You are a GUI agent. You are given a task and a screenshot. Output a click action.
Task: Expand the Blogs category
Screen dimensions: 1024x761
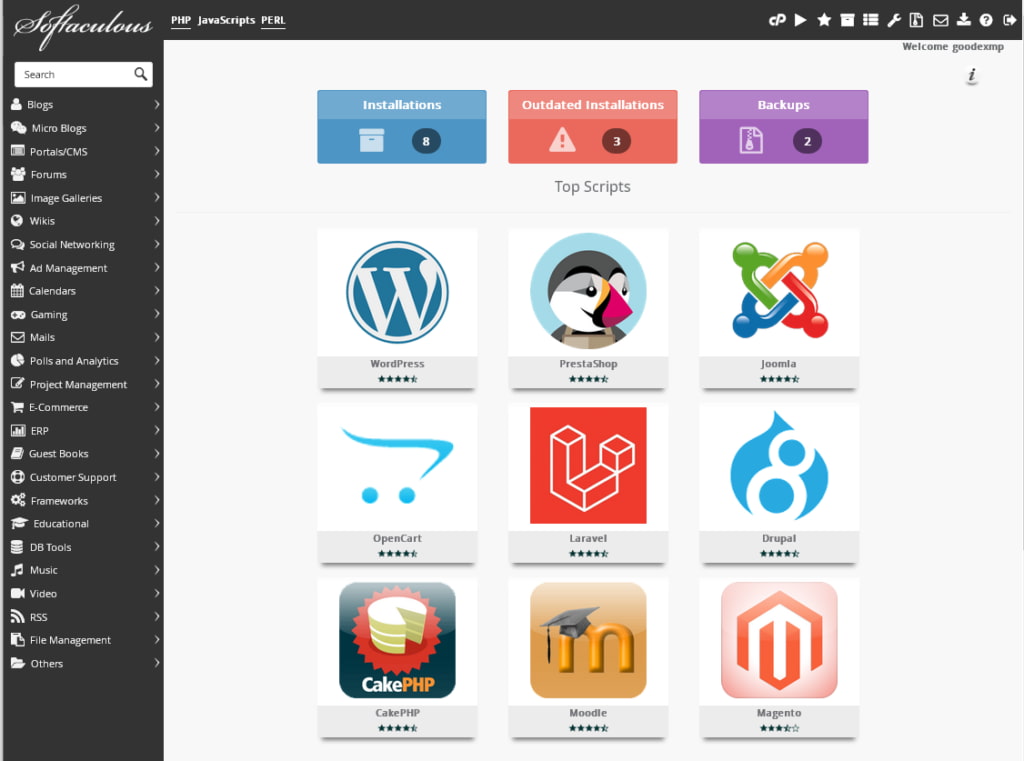(84, 105)
